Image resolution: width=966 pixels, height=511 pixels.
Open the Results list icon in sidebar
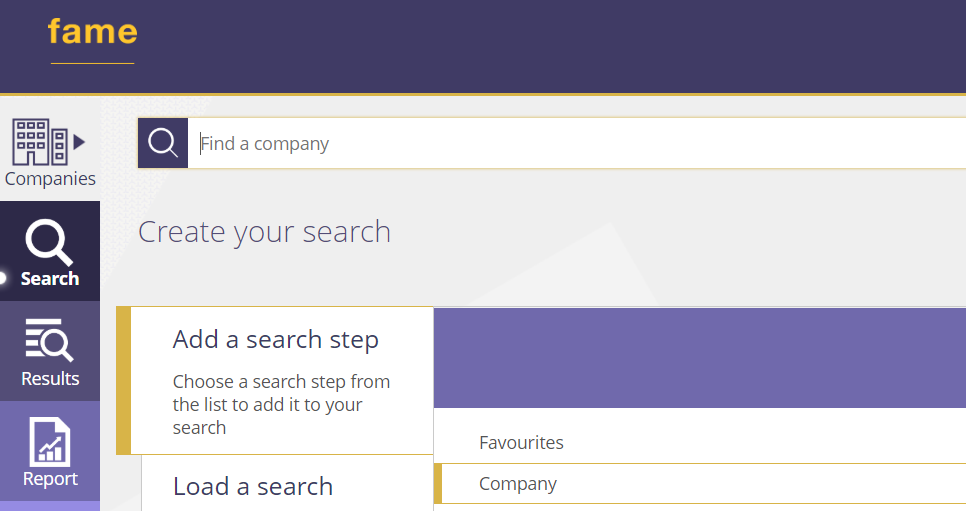click(x=49, y=342)
